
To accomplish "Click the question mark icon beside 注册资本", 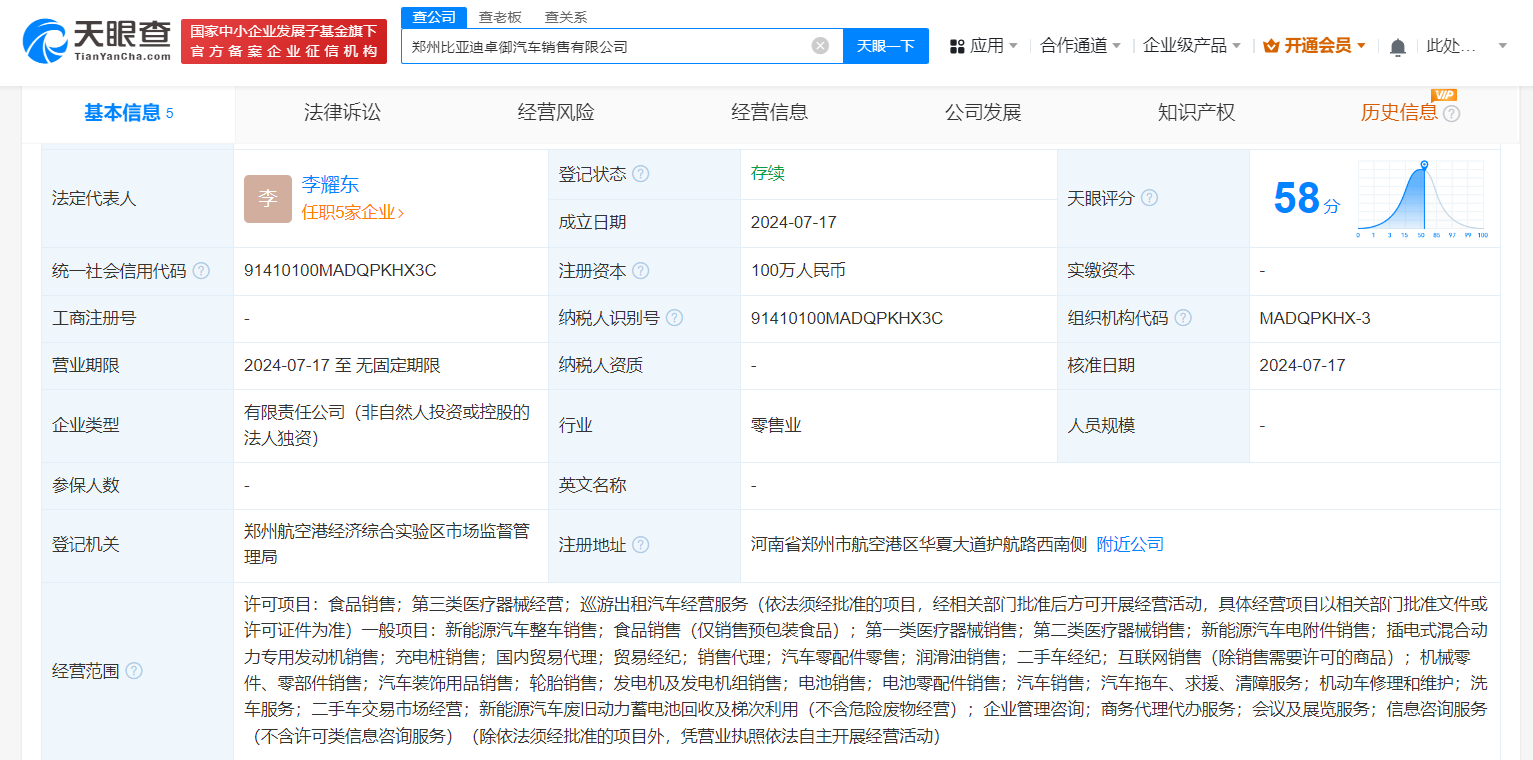I will [x=643, y=270].
